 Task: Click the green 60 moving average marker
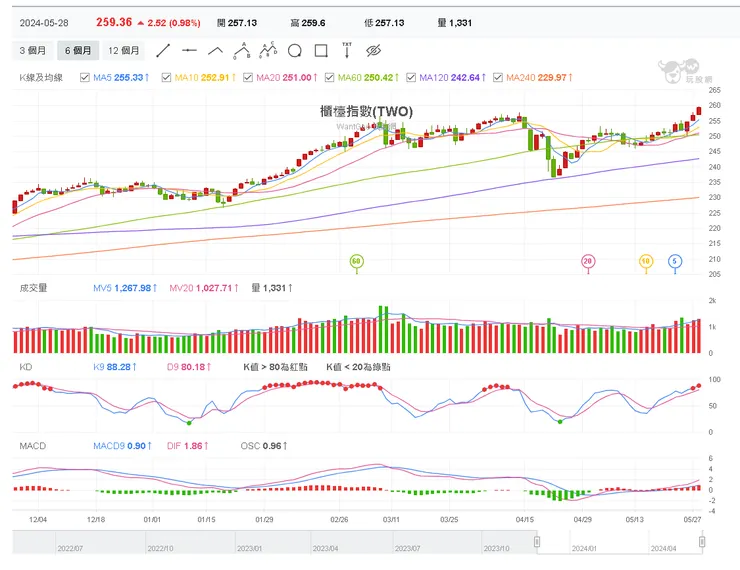[356, 261]
